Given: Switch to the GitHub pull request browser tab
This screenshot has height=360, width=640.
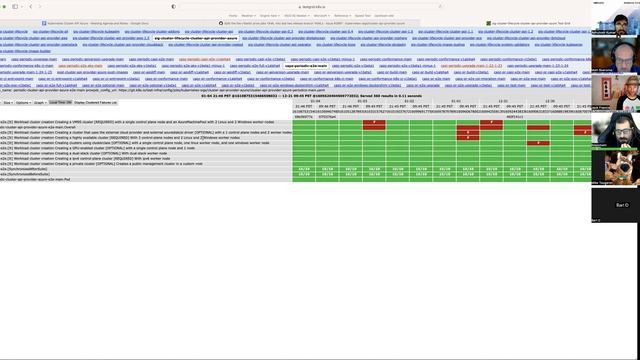Looking at the screenshot, I should (x=312, y=24).
